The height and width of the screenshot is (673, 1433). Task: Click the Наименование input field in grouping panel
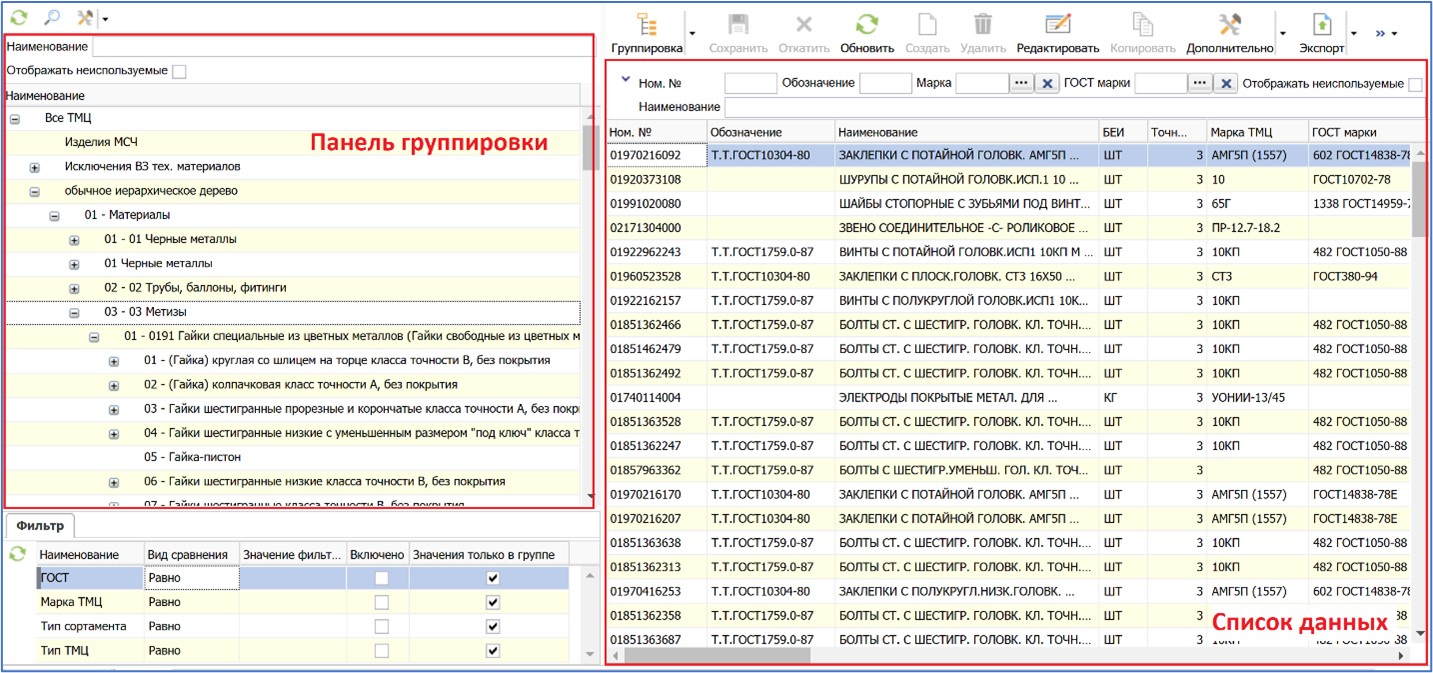[x=340, y=47]
